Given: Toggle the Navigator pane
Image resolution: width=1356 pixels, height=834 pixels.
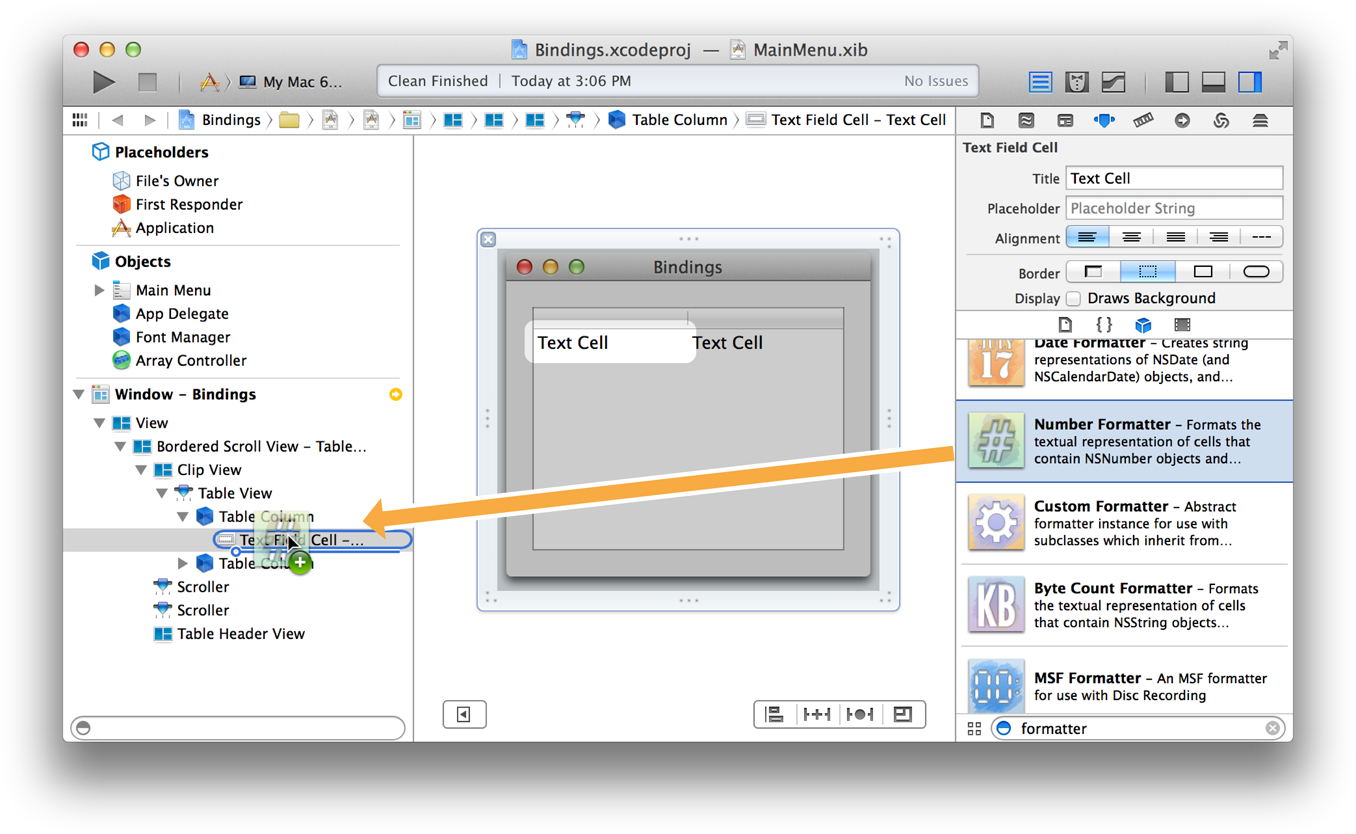Looking at the screenshot, I should pyautogui.click(x=1177, y=82).
